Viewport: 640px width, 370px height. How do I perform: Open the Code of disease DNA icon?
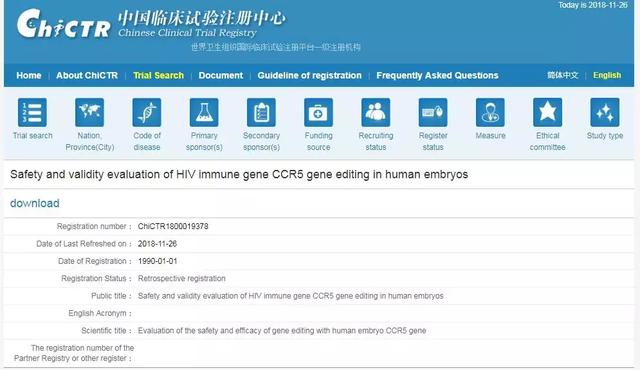[x=147, y=112]
